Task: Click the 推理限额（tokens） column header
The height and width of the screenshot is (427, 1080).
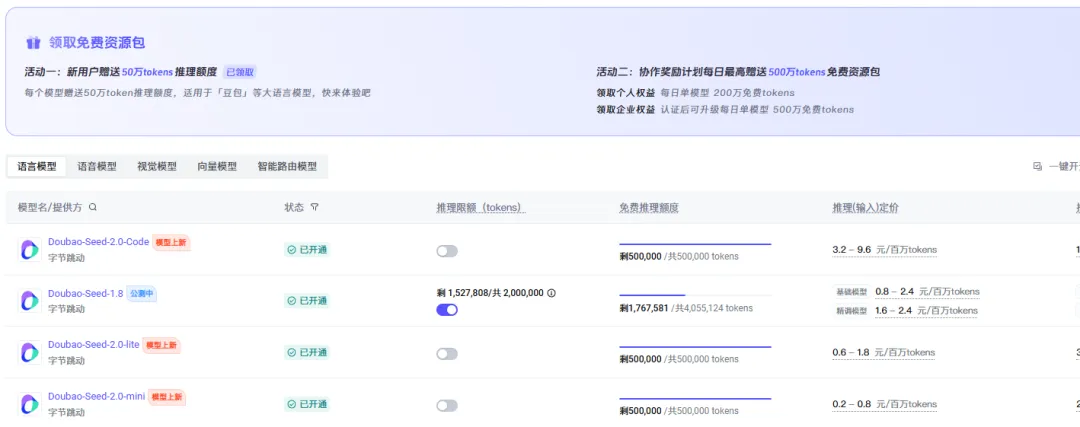Action: pyautogui.click(x=481, y=207)
